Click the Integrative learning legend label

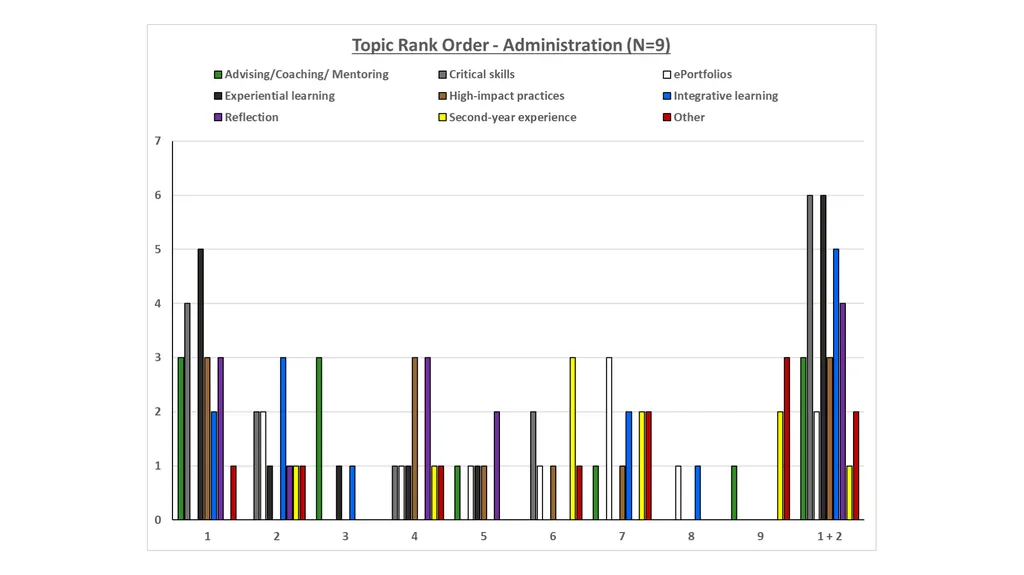point(726,96)
